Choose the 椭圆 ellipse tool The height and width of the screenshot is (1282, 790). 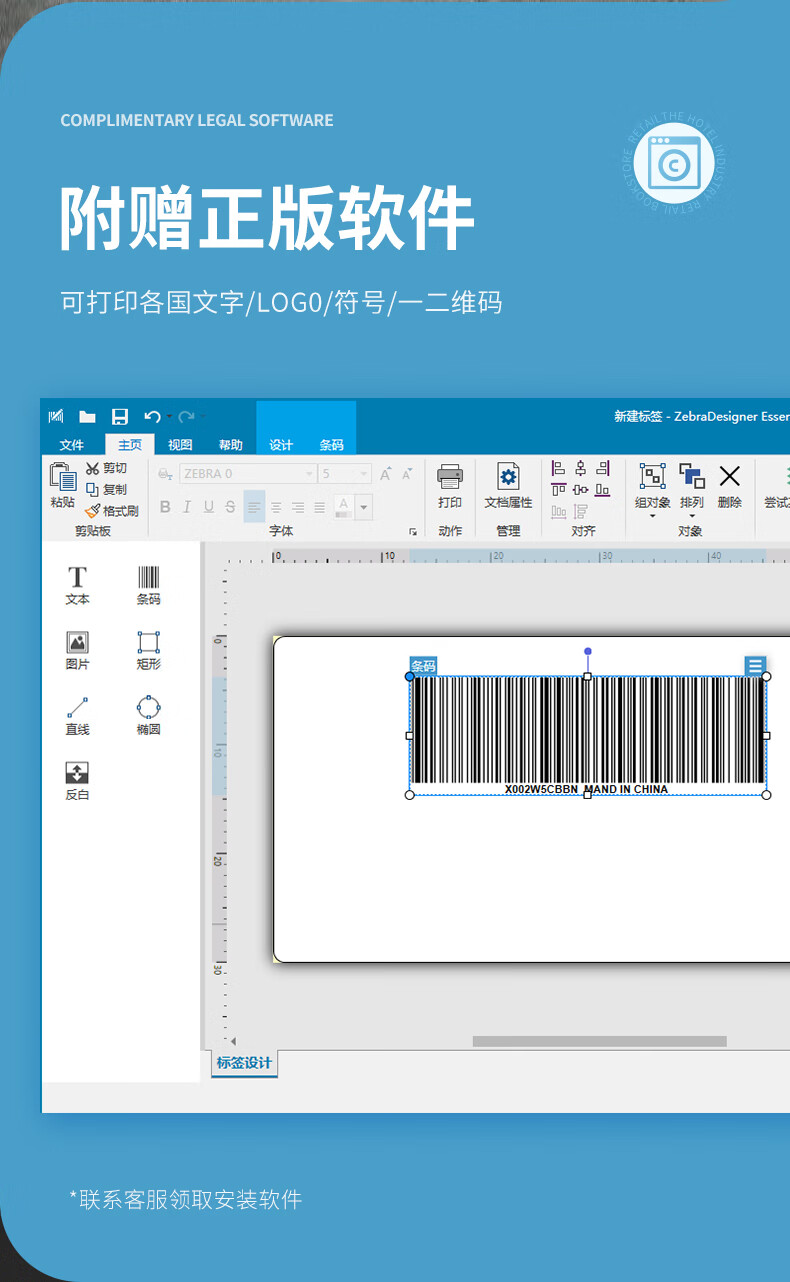pyautogui.click(x=148, y=715)
